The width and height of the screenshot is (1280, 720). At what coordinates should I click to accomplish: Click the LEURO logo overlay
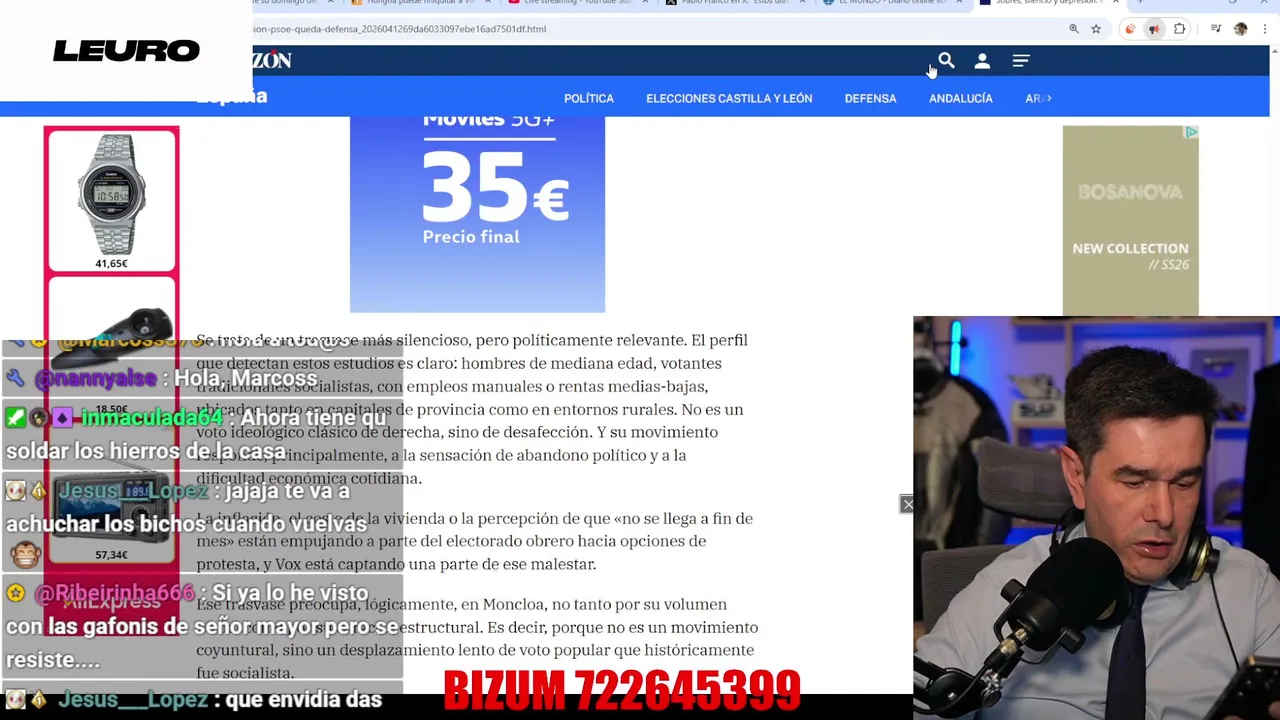pos(126,50)
